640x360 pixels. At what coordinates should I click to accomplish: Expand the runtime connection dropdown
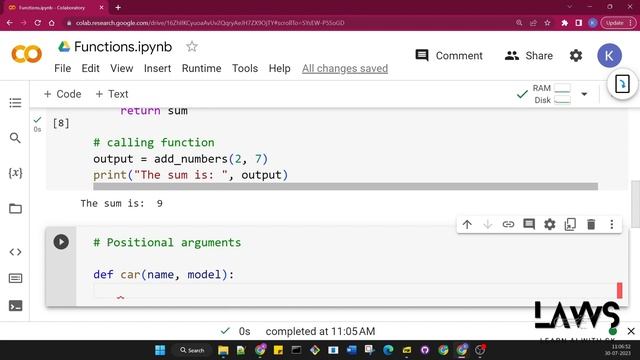point(584,94)
